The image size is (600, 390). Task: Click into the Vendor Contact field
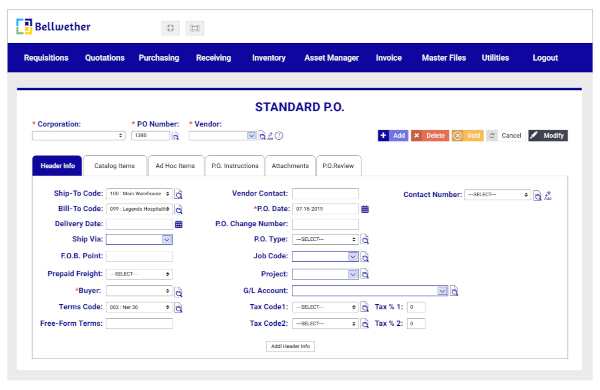[325, 194]
